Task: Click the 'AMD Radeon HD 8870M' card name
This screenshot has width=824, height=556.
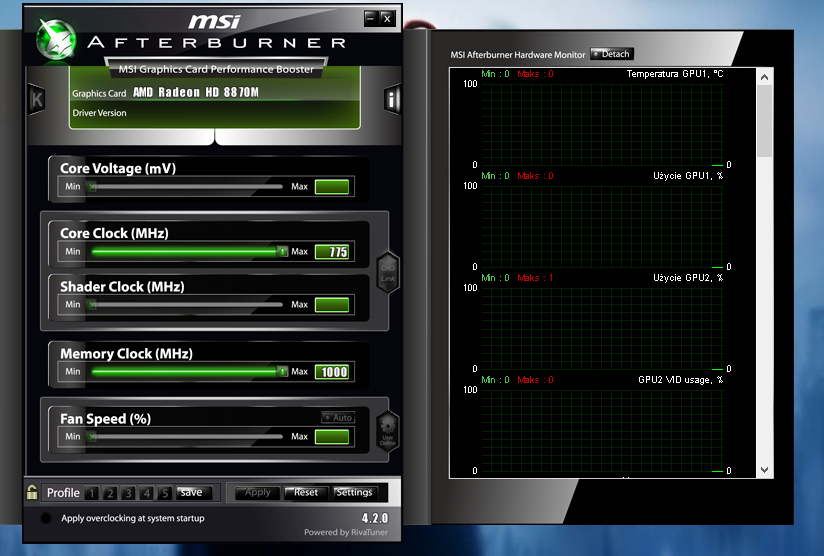Action: coord(195,92)
